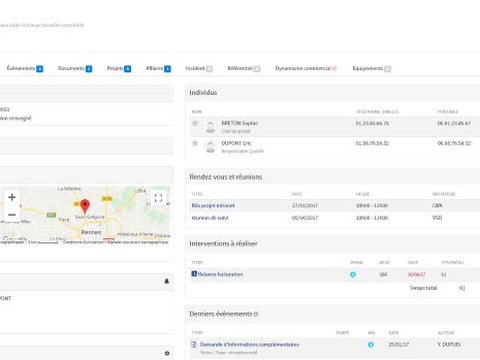Click the Rennes label on the map
This screenshot has height=360, width=480.
click(91, 232)
